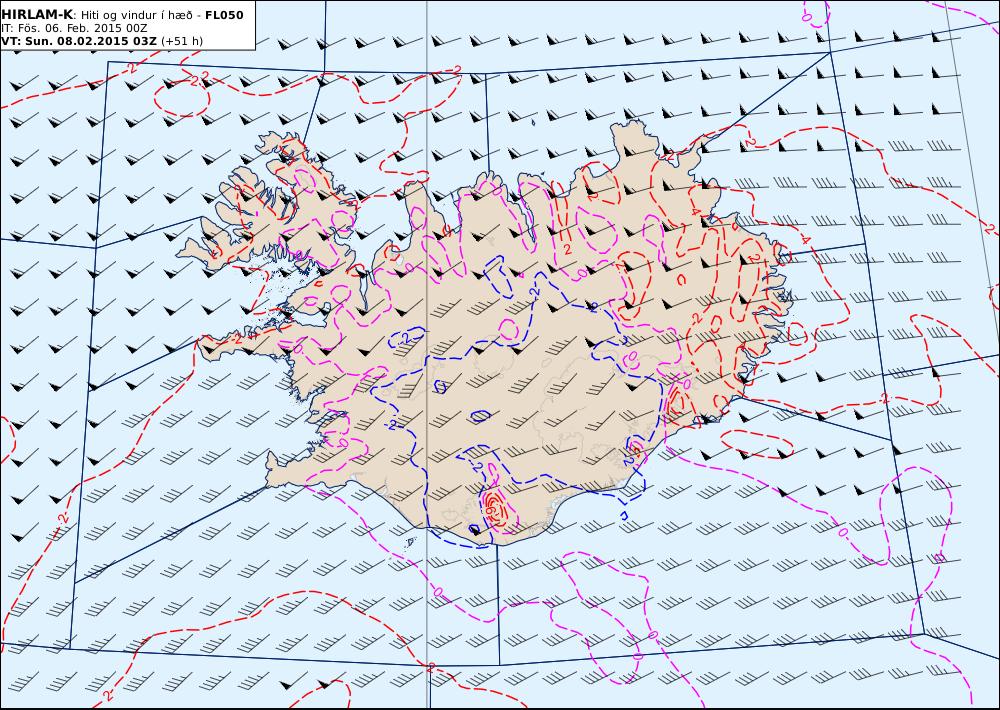Select the VT: Sun. 08.02.2015 03Z line
1000x710 pixels.
[79, 41]
